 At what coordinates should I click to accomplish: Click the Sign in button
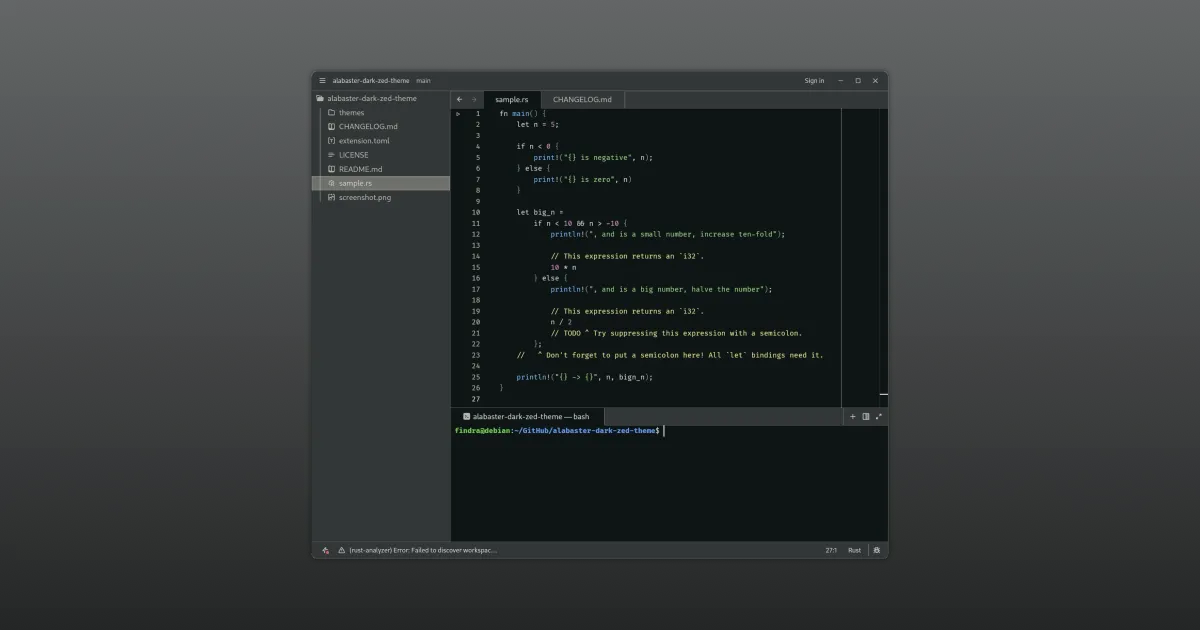pos(814,81)
